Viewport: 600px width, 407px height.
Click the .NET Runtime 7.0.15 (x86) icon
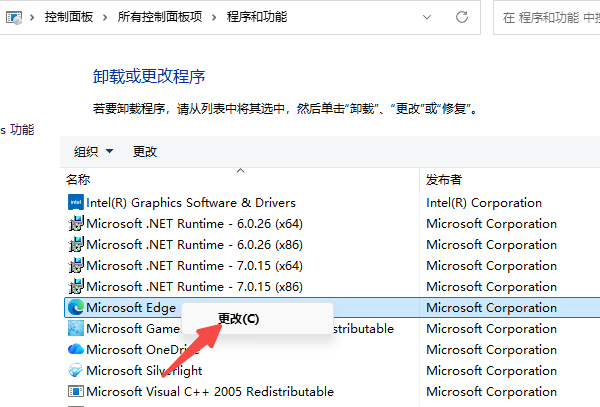click(75, 287)
